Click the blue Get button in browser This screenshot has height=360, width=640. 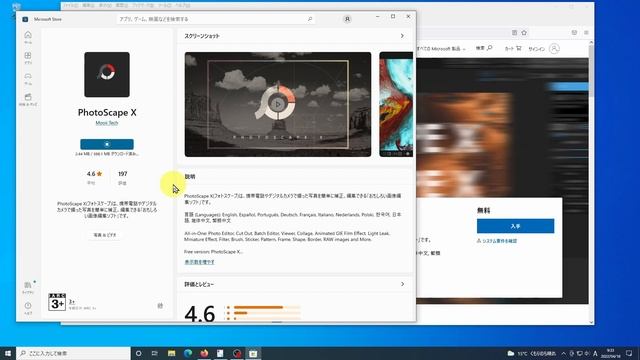point(516,226)
